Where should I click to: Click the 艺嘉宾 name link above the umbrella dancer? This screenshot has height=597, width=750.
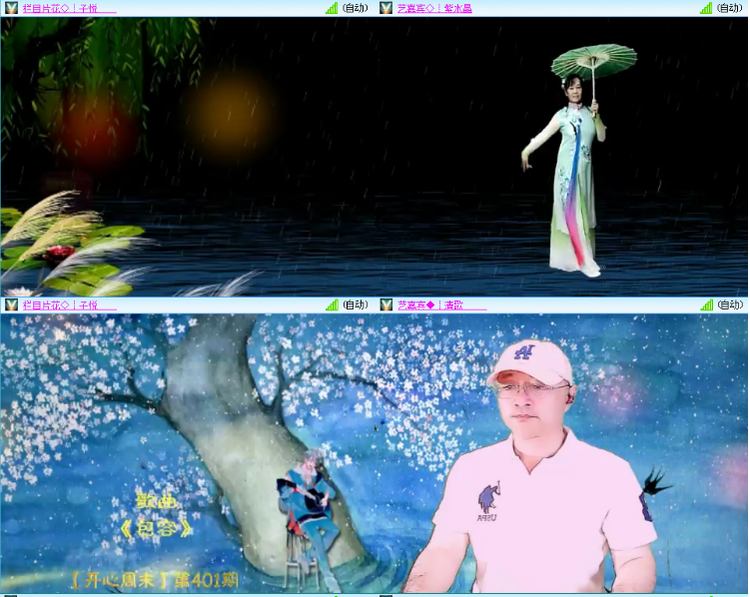click(434, 8)
